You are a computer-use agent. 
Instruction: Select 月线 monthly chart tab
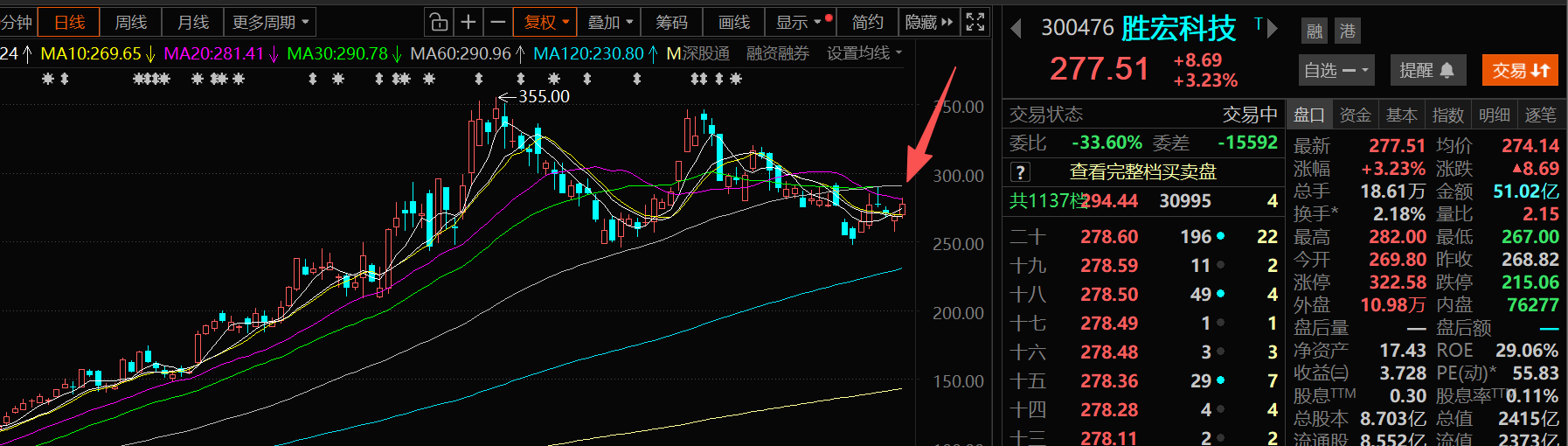click(x=193, y=22)
